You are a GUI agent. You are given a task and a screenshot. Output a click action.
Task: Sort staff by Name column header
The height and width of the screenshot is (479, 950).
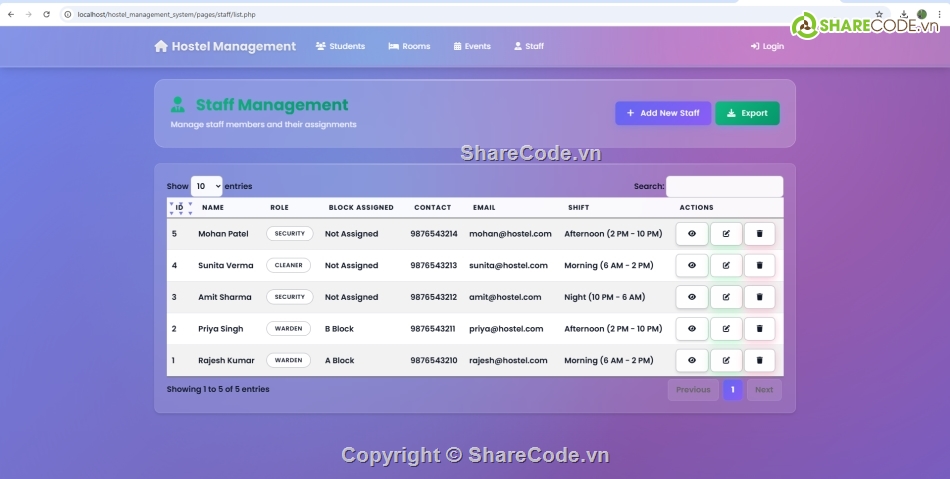click(213, 208)
